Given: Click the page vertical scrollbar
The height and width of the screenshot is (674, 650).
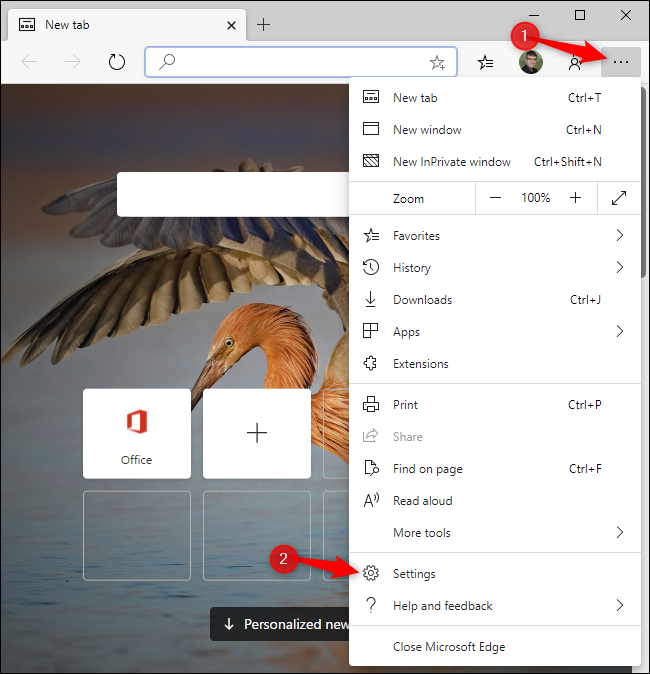Looking at the screenshot, I should tap(644, 181).
